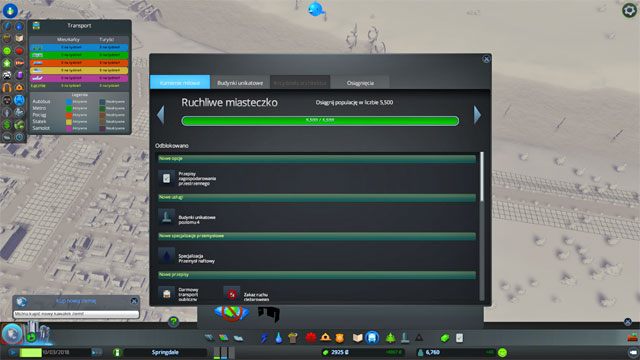Switch to the Budynki unikatowe tab
This screenshot has height=360, width=640.
tap(240, 83)
